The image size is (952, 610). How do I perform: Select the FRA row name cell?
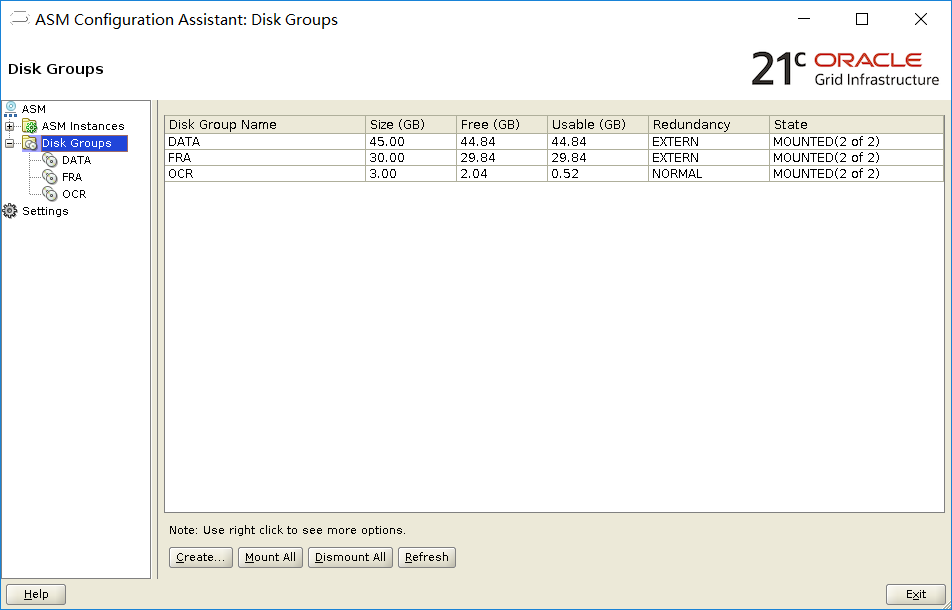265,158
